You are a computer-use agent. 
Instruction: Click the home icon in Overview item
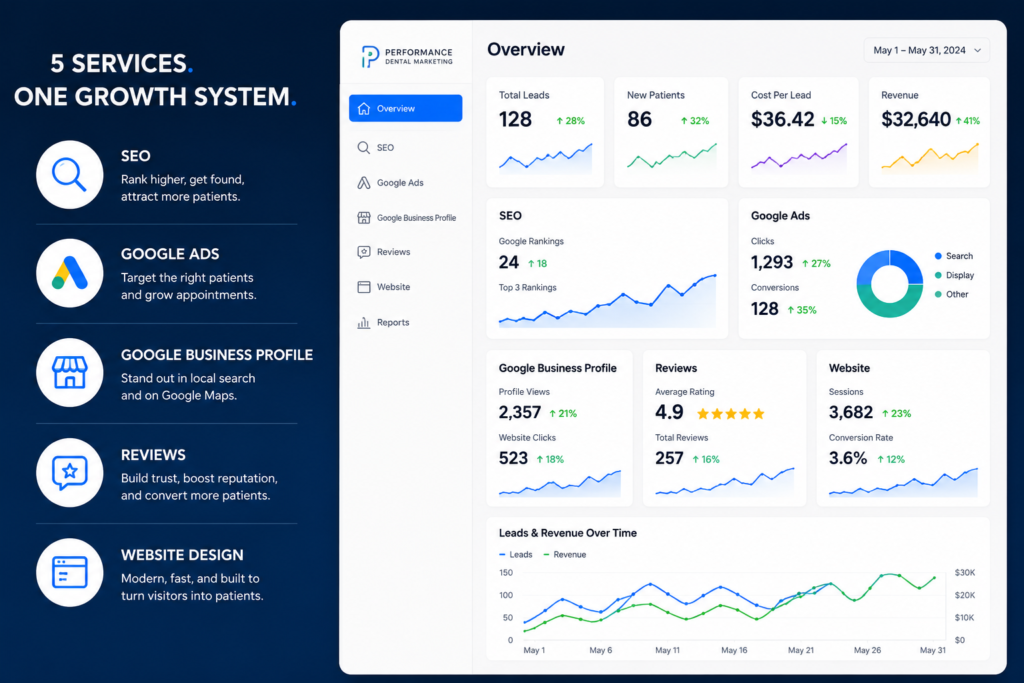tap(364, 108)
